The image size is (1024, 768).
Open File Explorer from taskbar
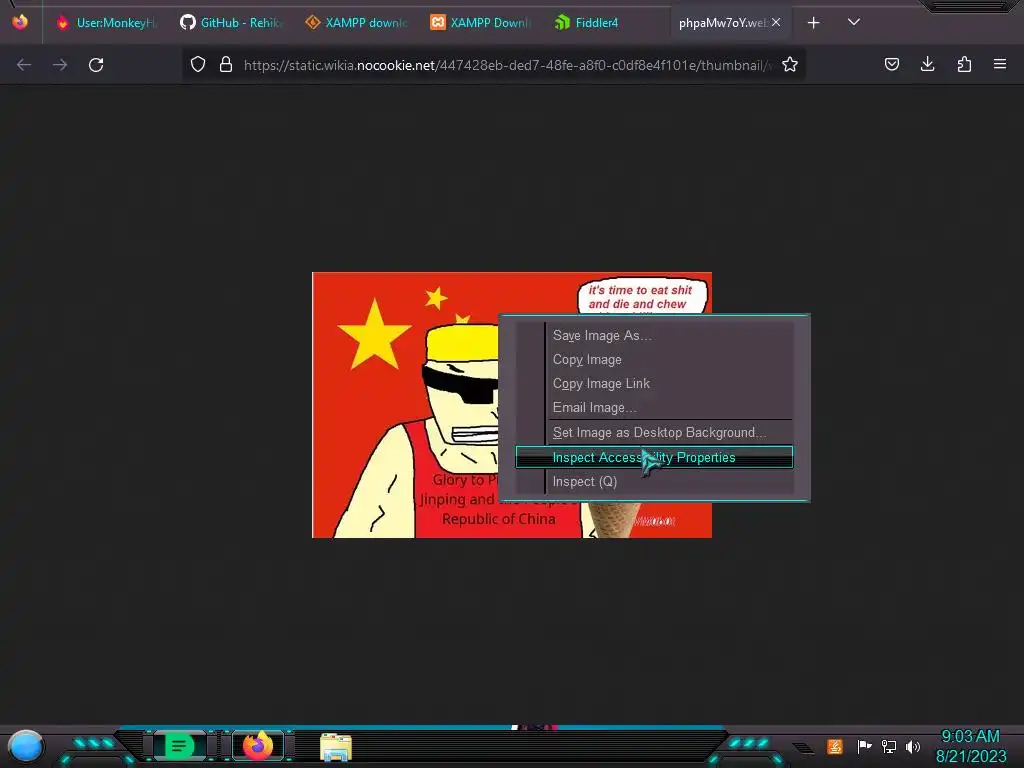pos(336,747)
